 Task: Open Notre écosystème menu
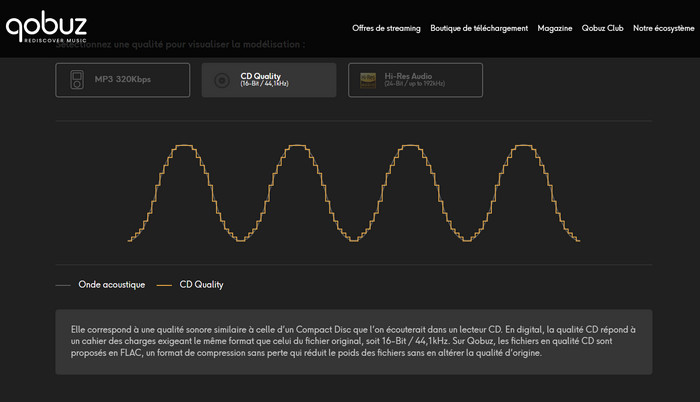tap(662, 28)
